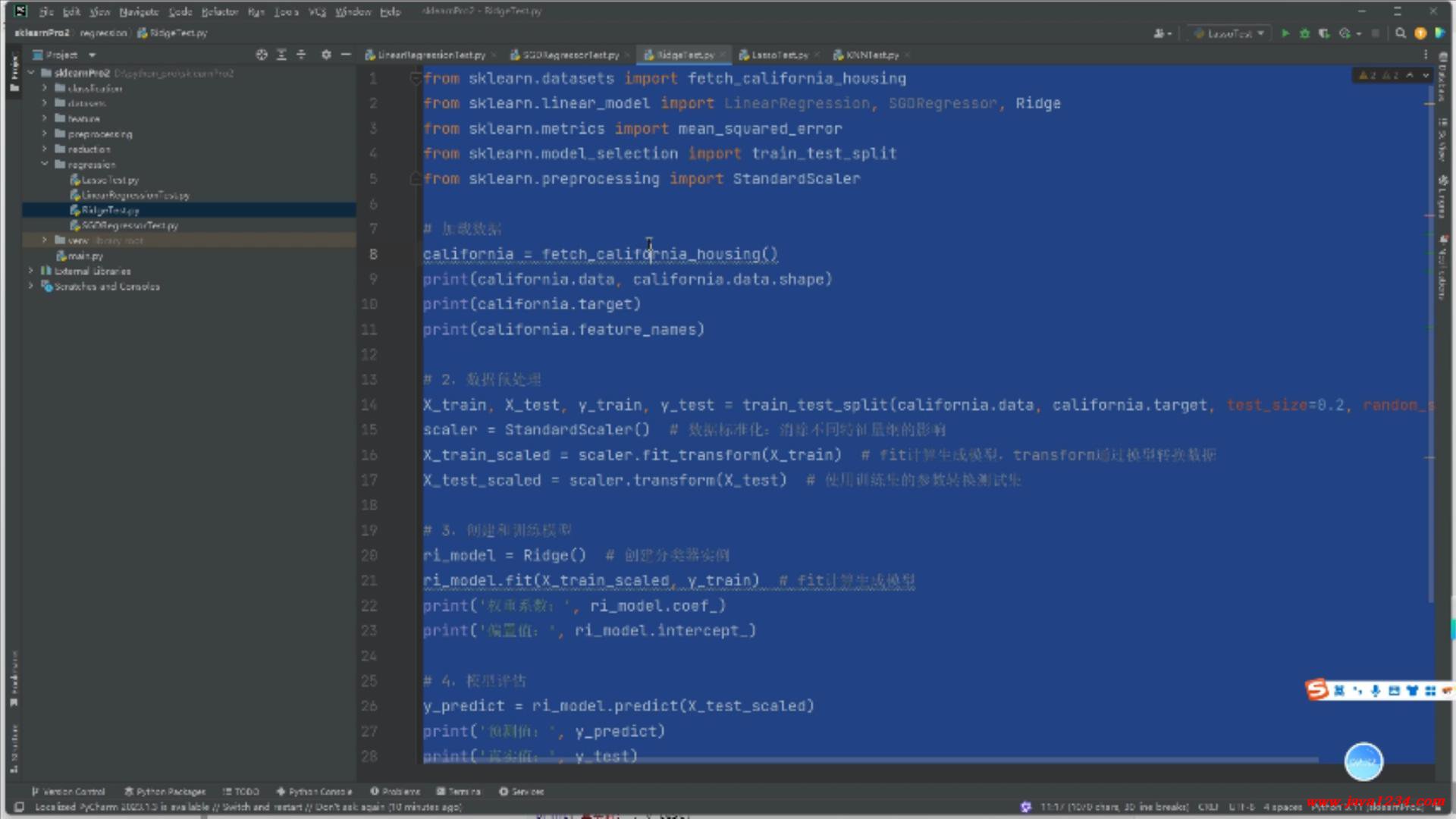This screenshot has height=819, width=1456.
Task: Open the Python Console tool window
Action: [x=314, y=791]
